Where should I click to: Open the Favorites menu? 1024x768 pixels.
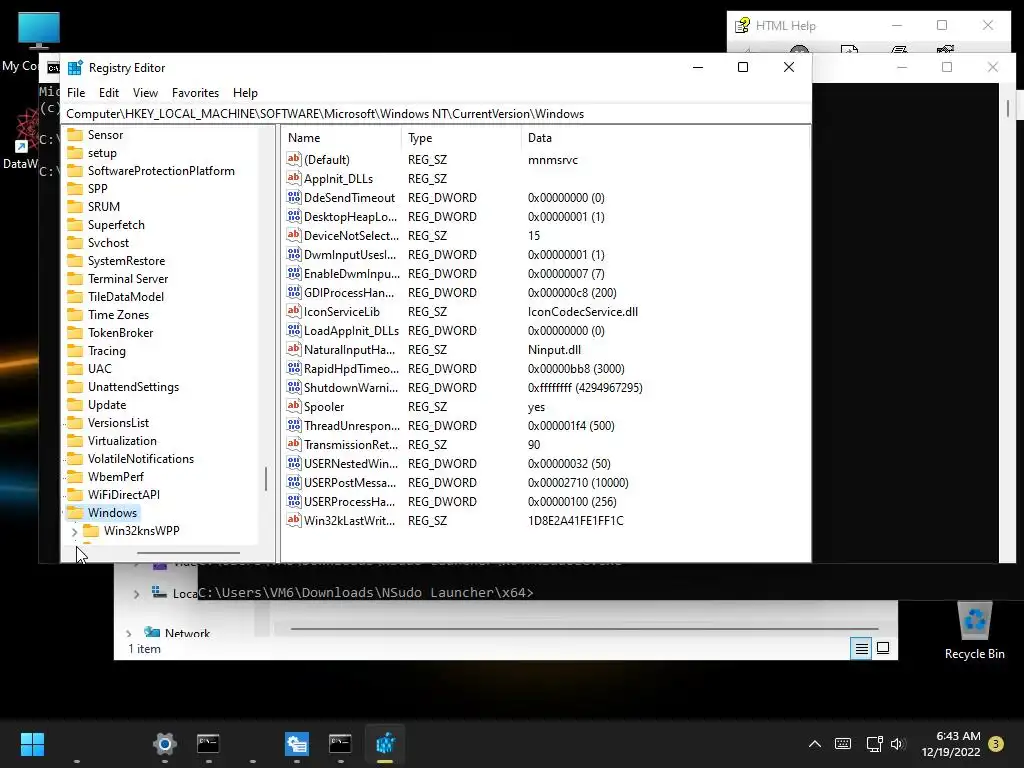point(195,93)
